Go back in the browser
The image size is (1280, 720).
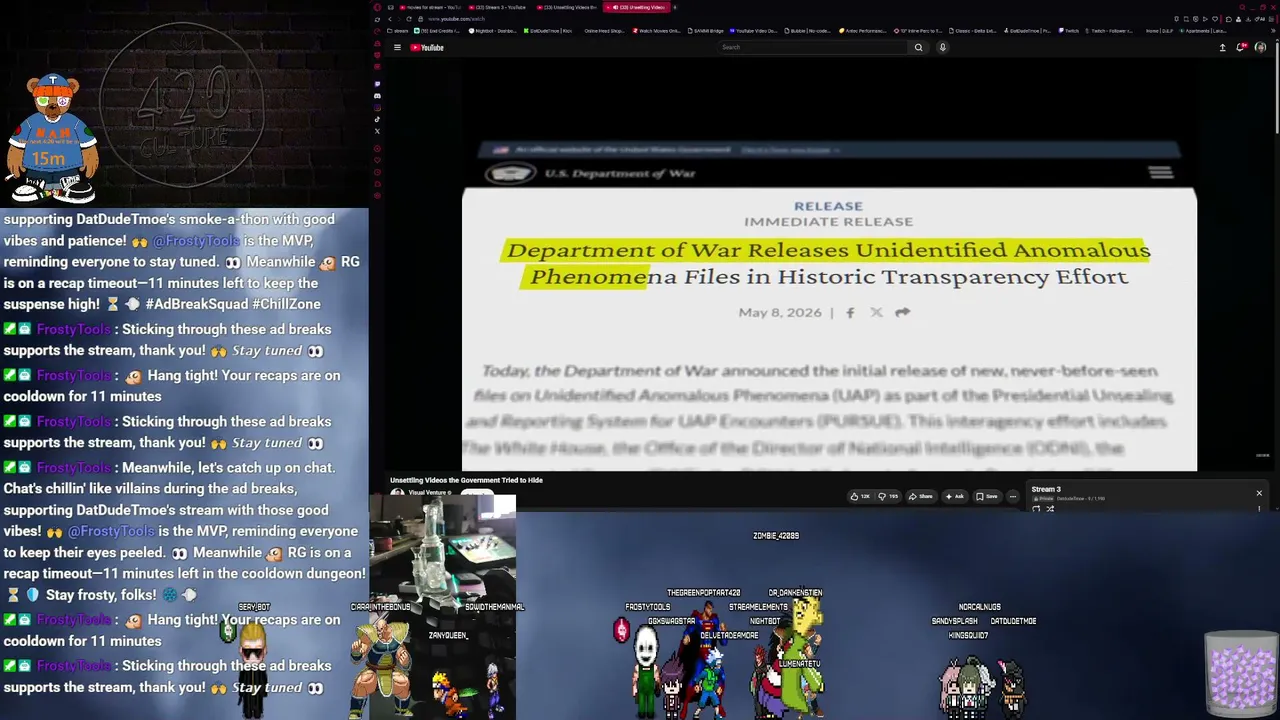click(390, 19)
